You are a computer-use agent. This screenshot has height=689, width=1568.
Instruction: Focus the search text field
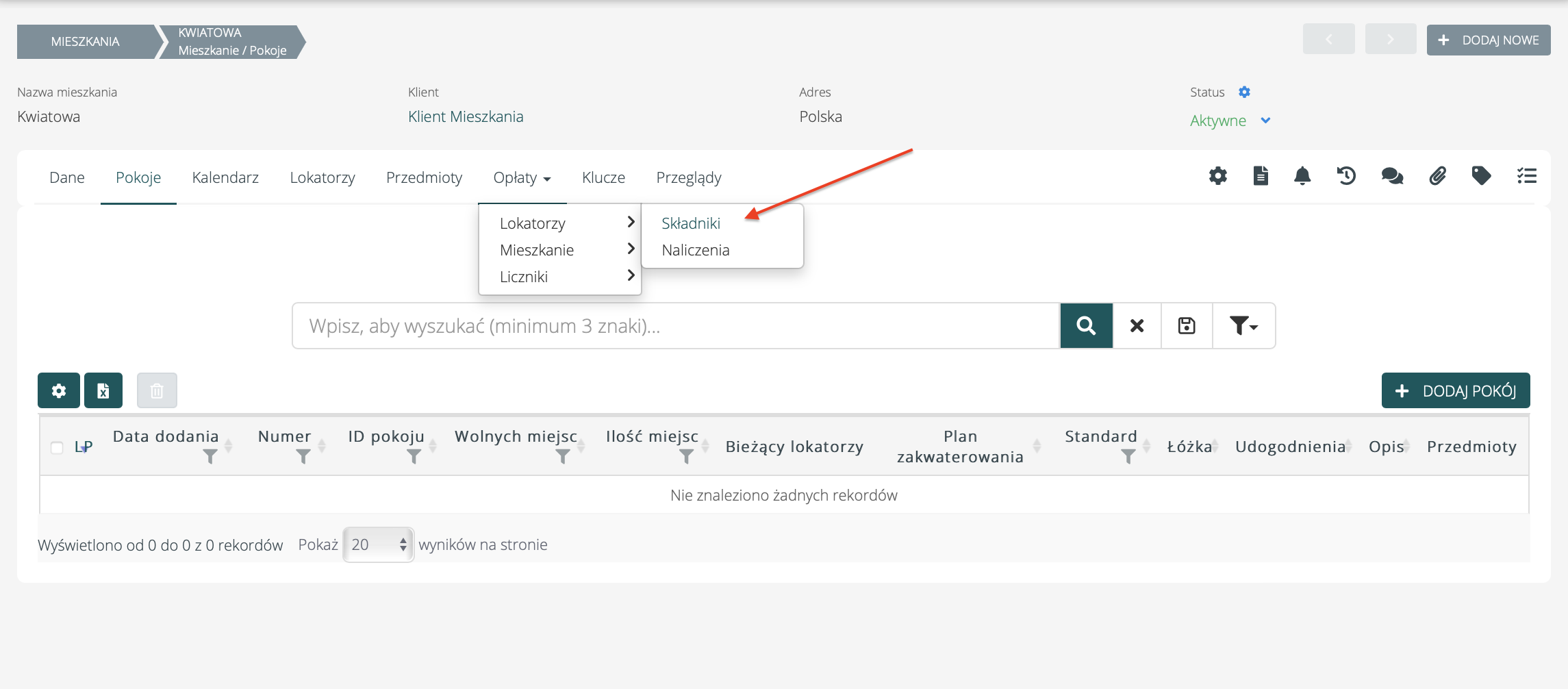pyautogui.click(x=675, y=326)
